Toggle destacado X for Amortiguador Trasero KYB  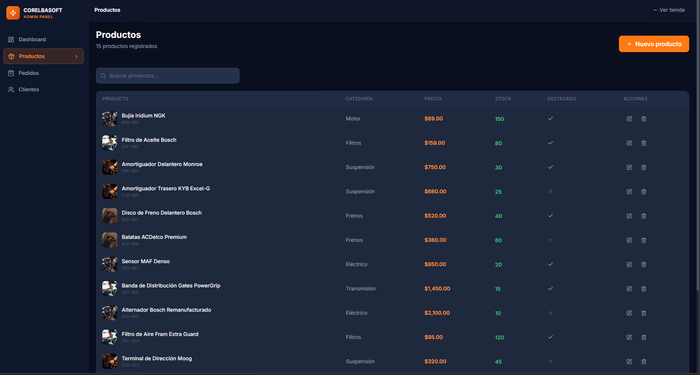coord(550,192)
